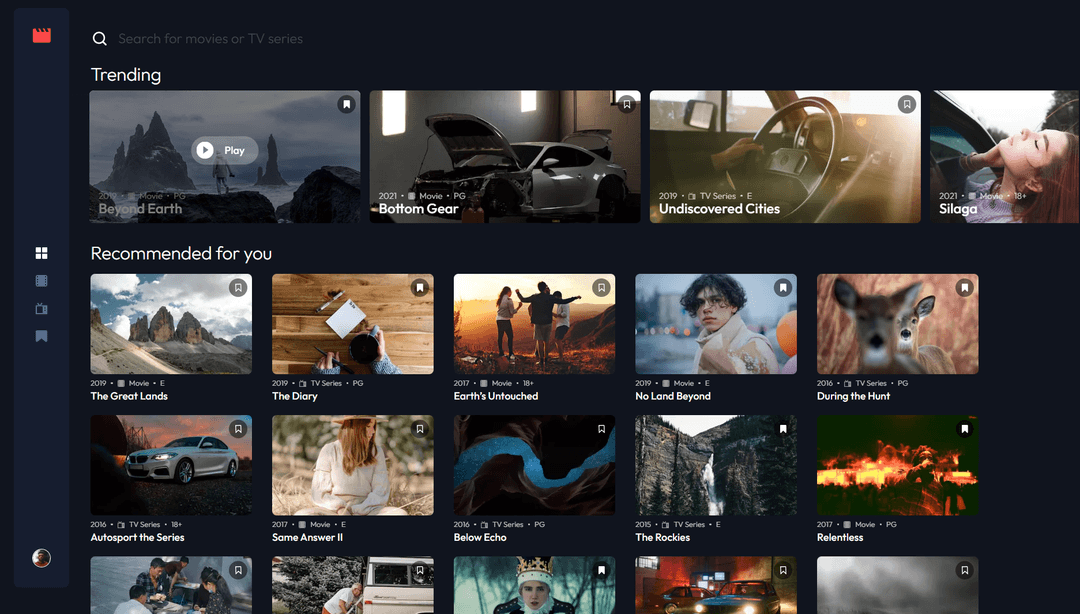The image size is (1080, 614).
Task: Open The Diary thumbnail image
Action: pos(353,324)
